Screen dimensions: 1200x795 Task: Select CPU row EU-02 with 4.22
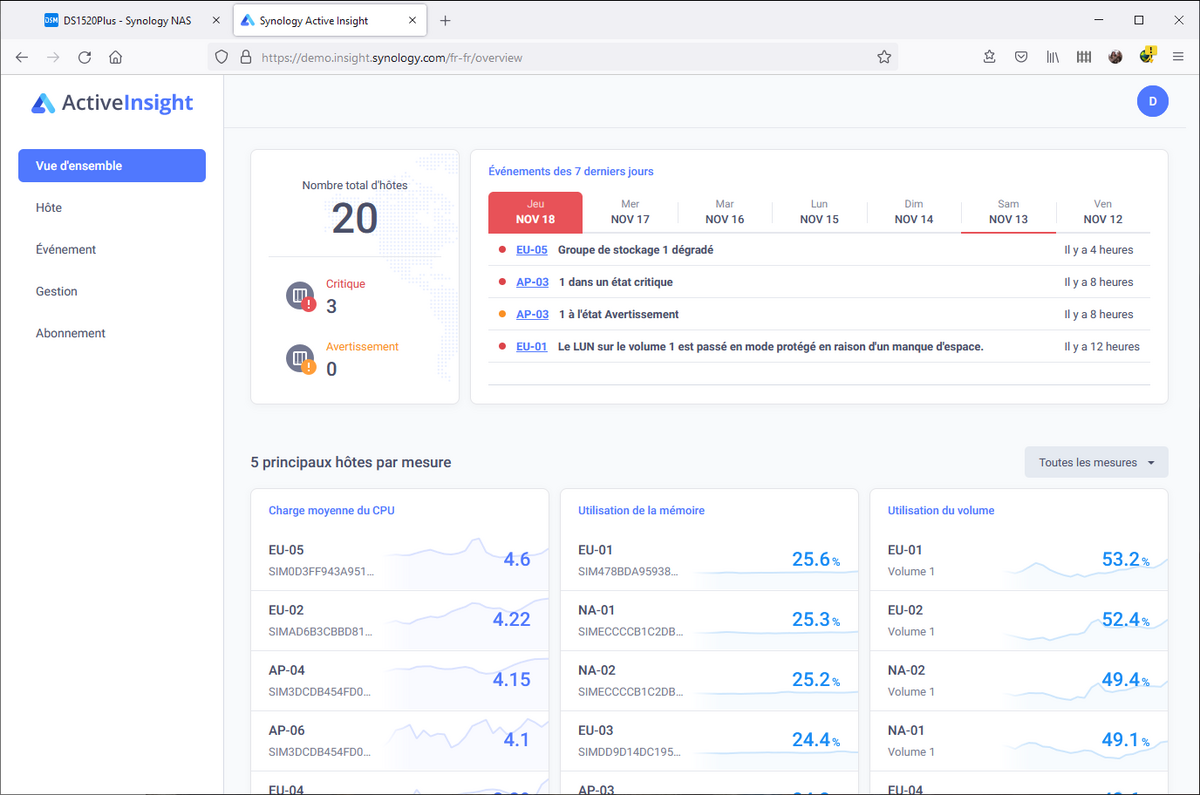click(x=400, y=620)
